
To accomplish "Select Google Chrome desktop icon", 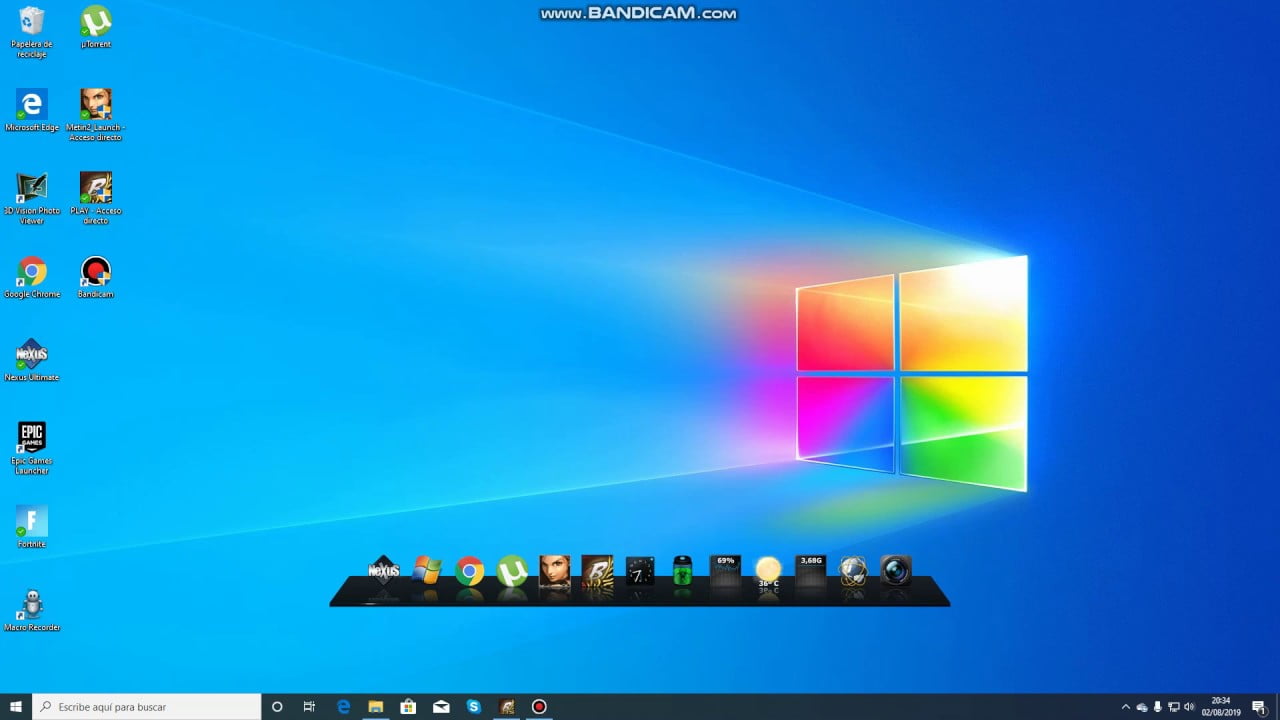I will (x=31, y=277).
